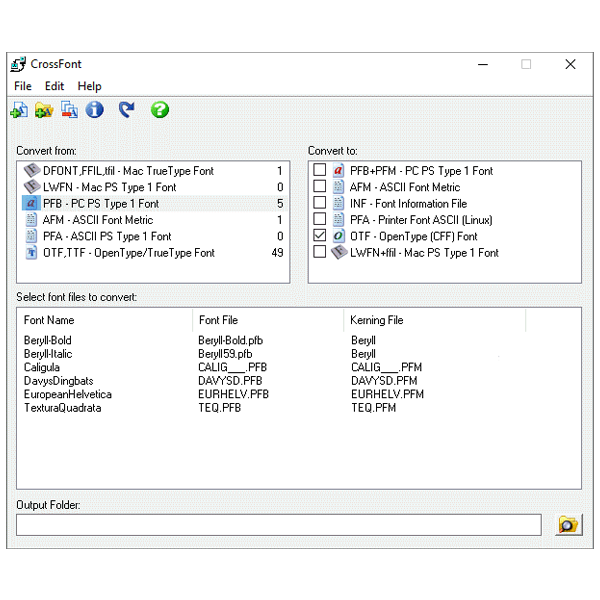Click the Browse output folder icon button
Viewport: 600px width, 600px height.
[x=568, y=525]
